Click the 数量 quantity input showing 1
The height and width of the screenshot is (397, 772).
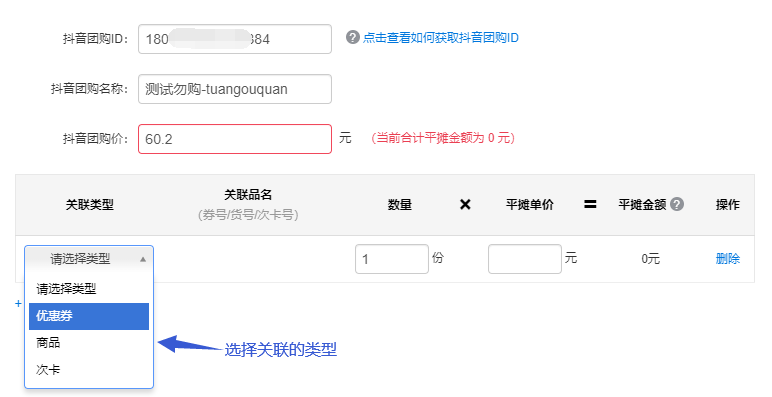[x=392, y=259]
